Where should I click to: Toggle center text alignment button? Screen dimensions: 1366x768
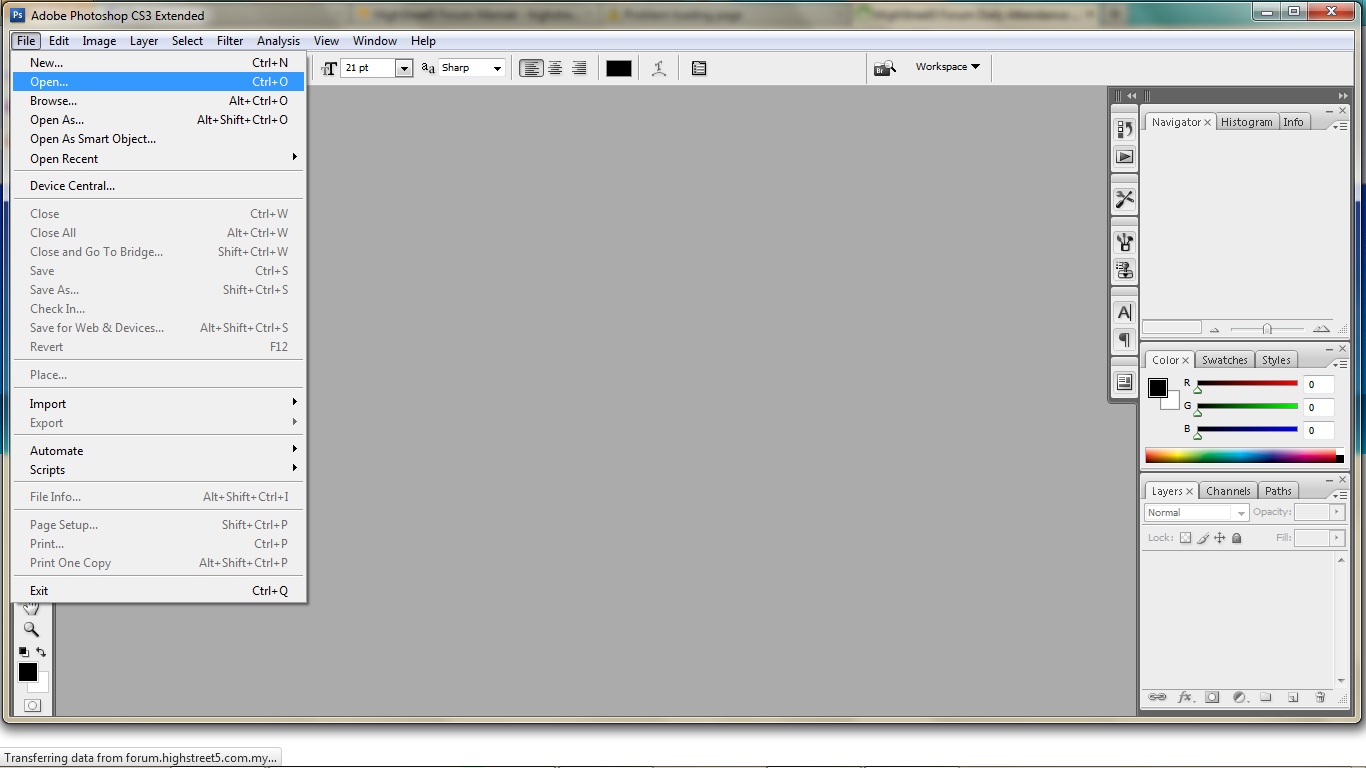click(x=555, y=68)
